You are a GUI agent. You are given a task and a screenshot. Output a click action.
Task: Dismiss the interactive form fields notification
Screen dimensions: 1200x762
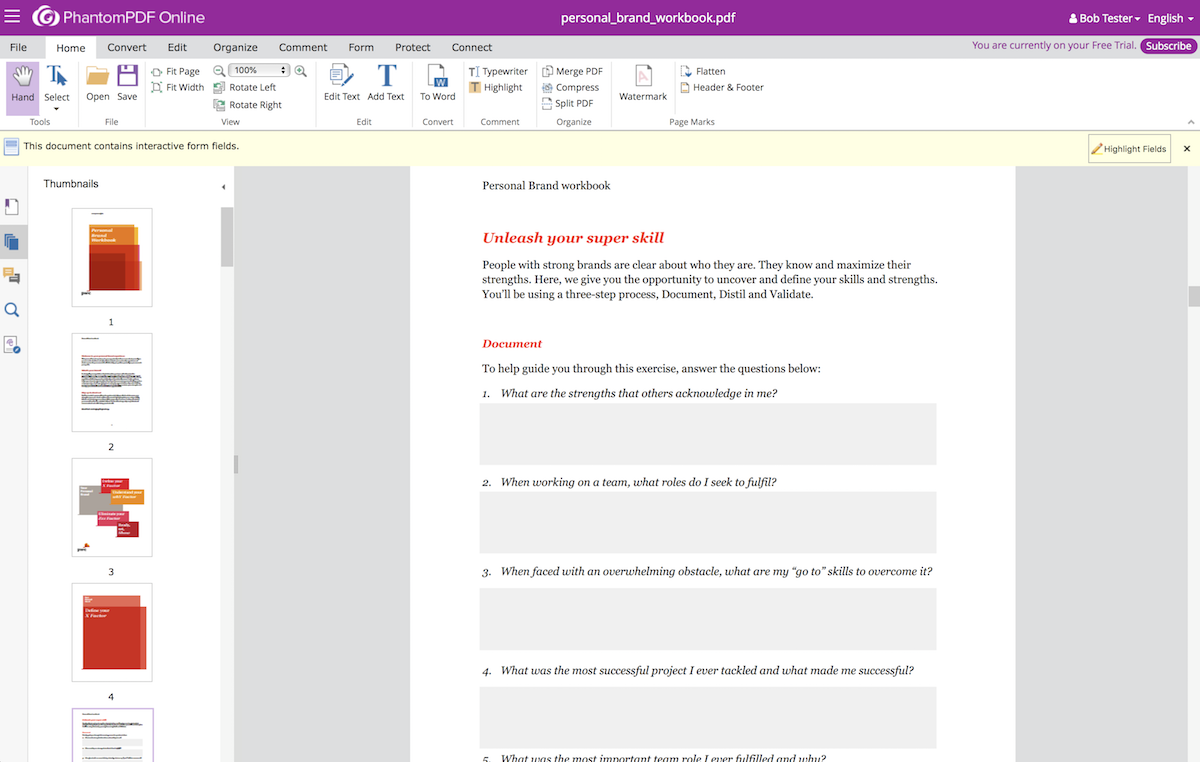[x=1186, y=148]
